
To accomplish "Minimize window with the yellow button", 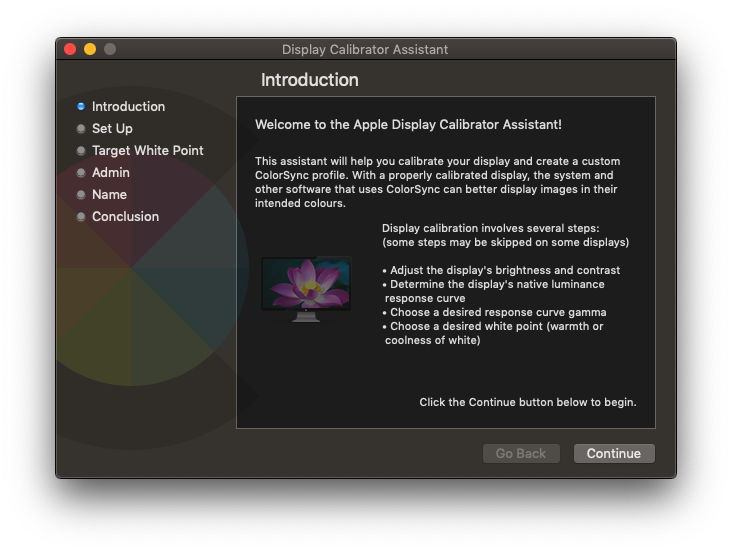I will click(x=90, y=49).
